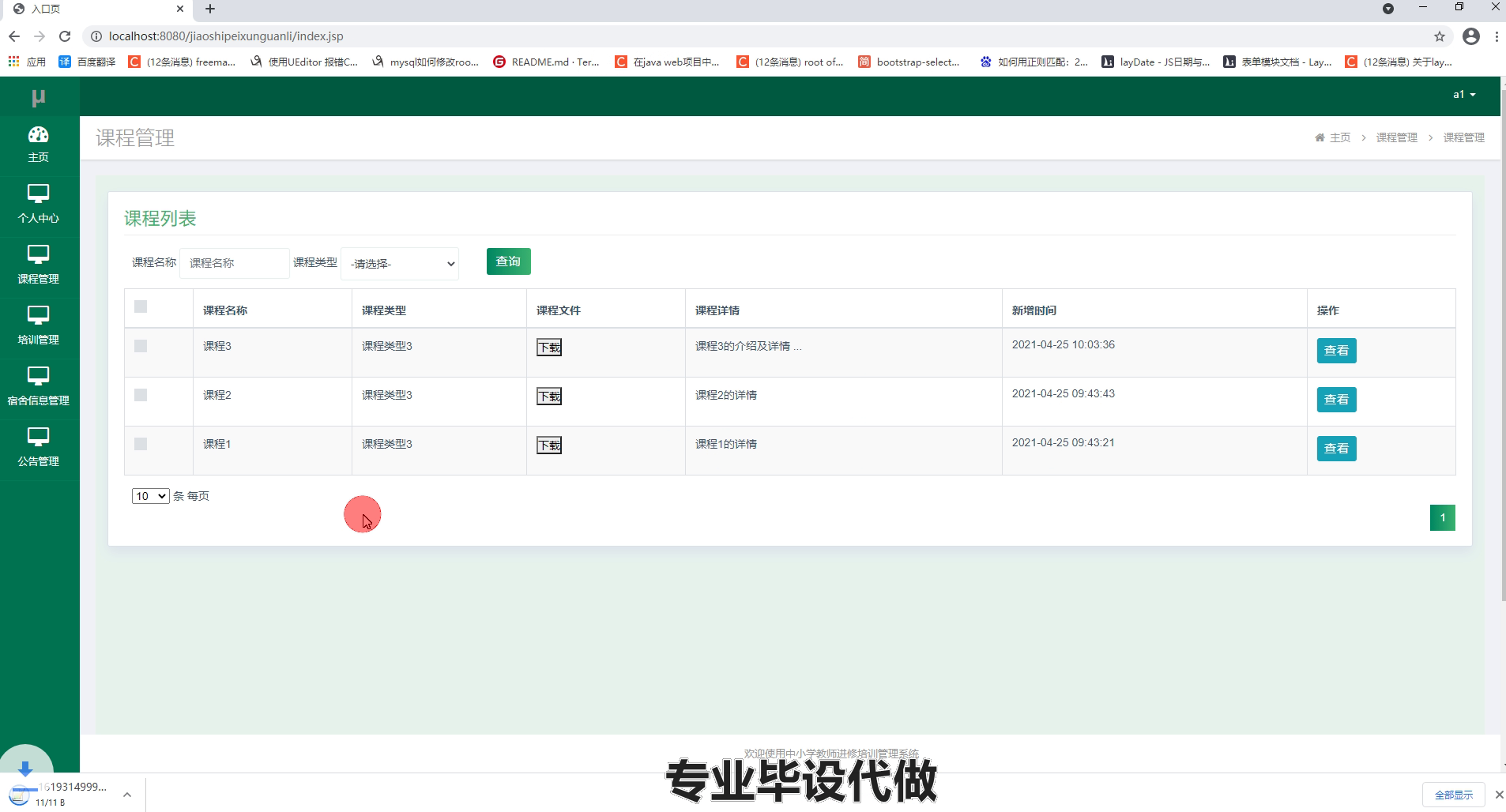The height and width of the screenshot is (812, 1506).
Task: Open the 课程类型 dropdown filter
Action: pos(400,264)
